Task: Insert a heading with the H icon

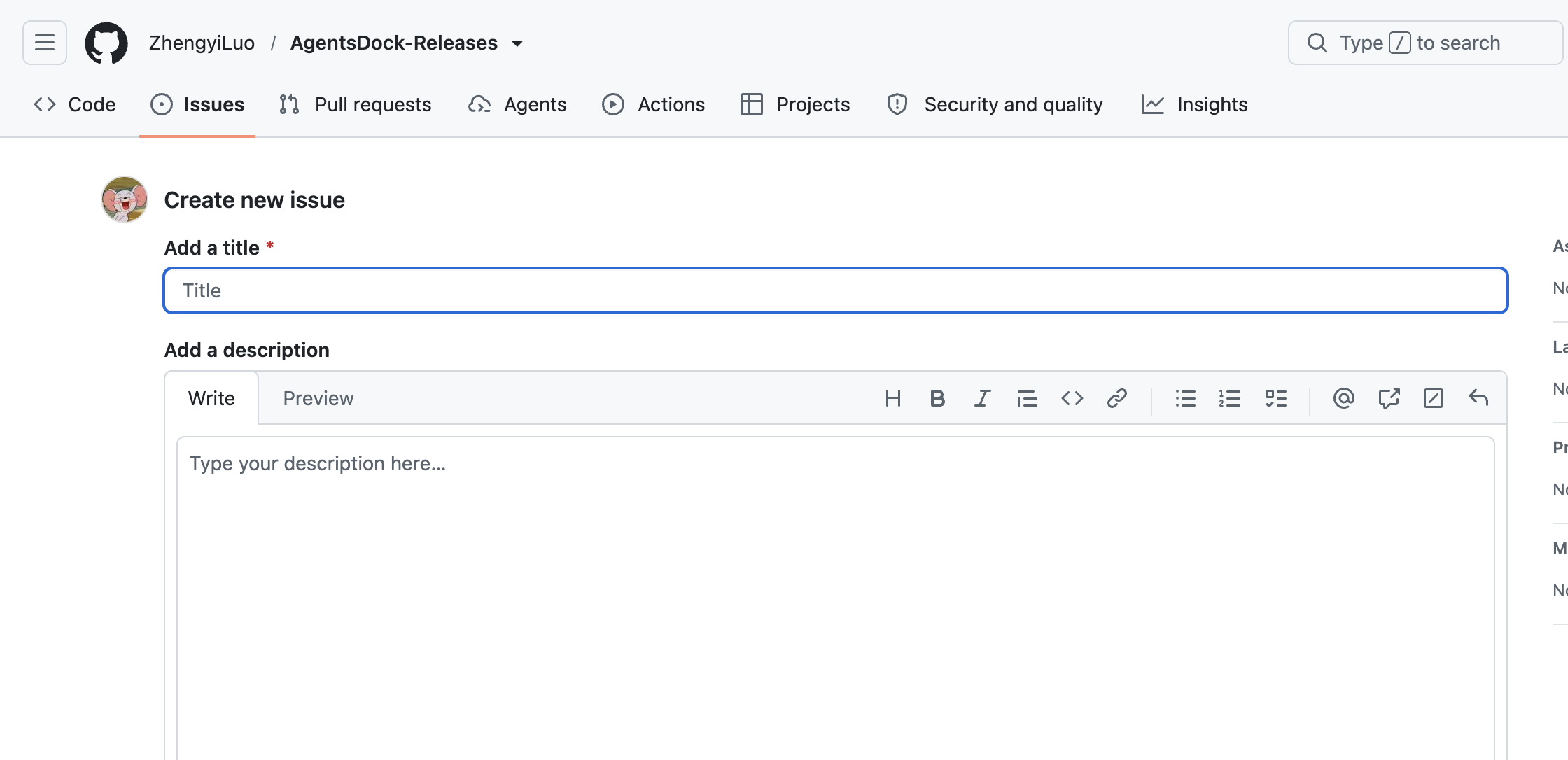Action: pos(893,398)
